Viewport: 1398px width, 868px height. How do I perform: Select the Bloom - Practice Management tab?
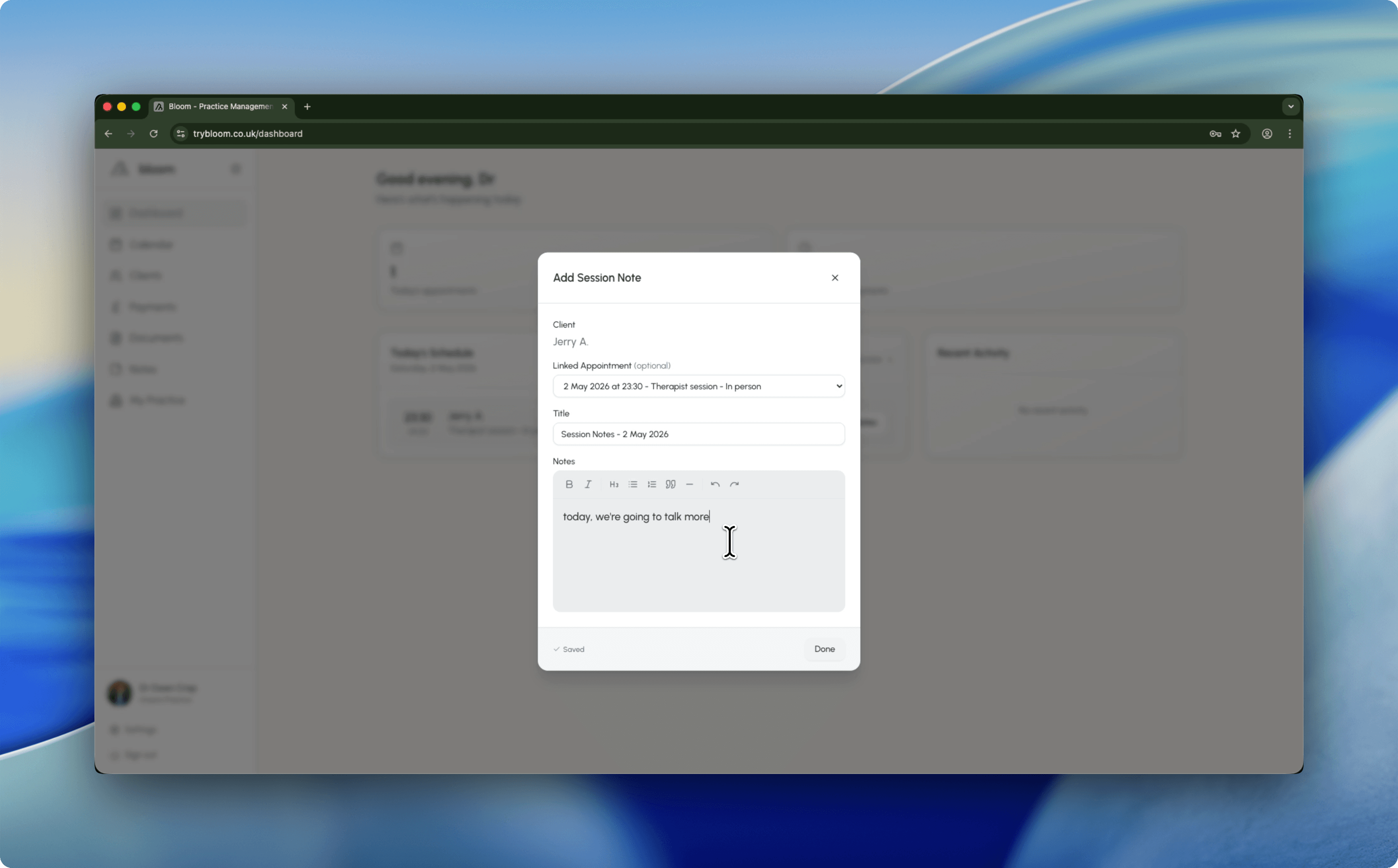point(220,107)
